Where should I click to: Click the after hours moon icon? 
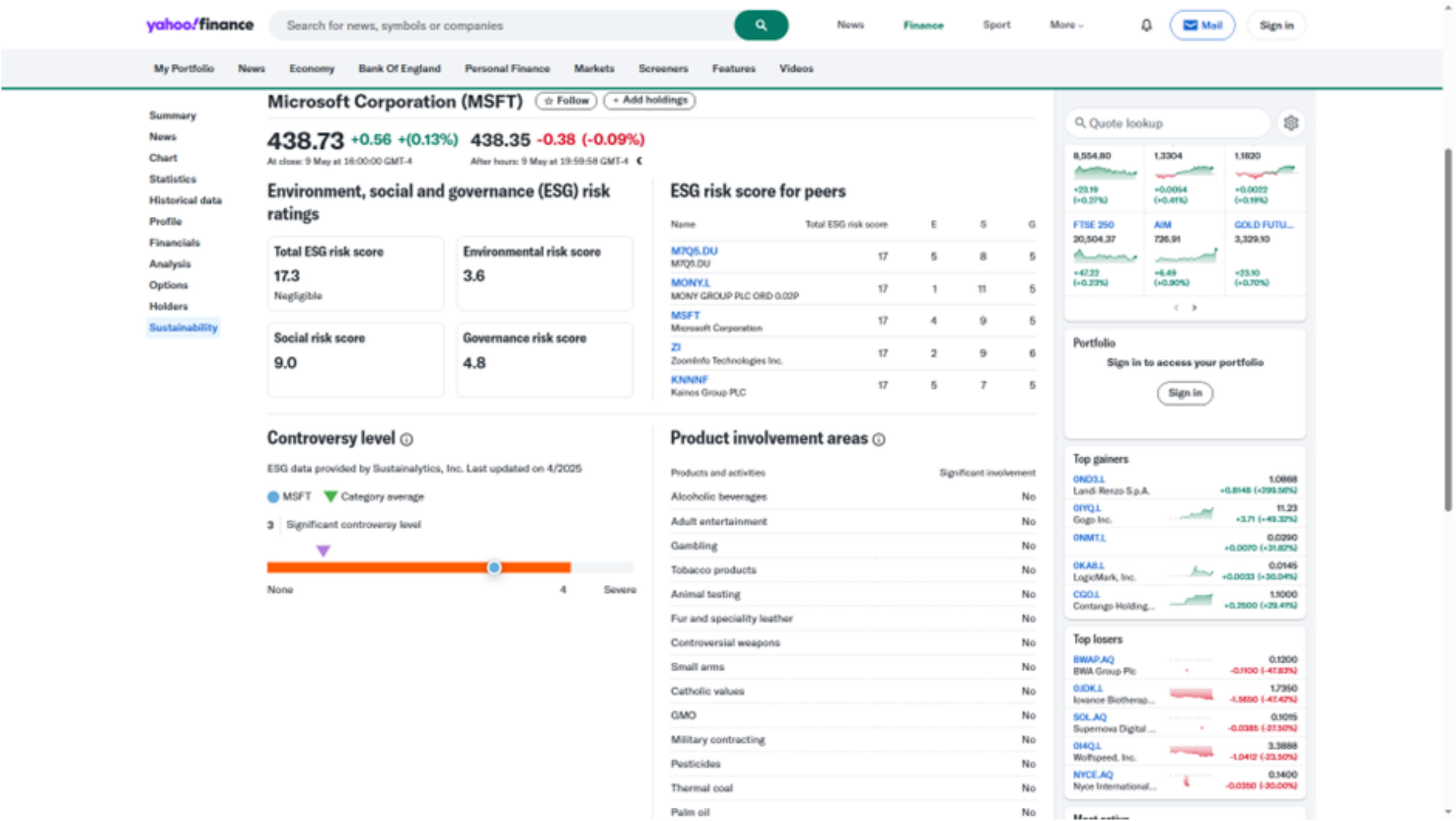(x=640, y=161)
